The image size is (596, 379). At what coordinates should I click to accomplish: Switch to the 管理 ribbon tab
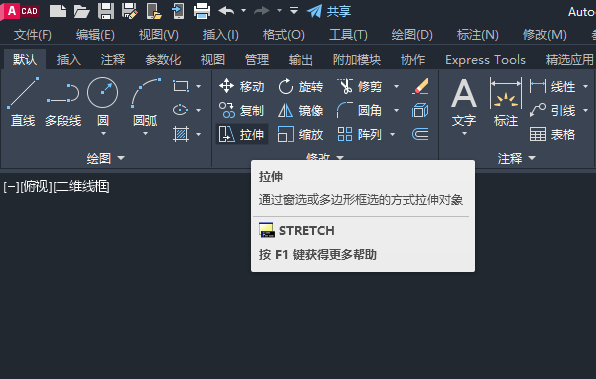tap(257, 60)
